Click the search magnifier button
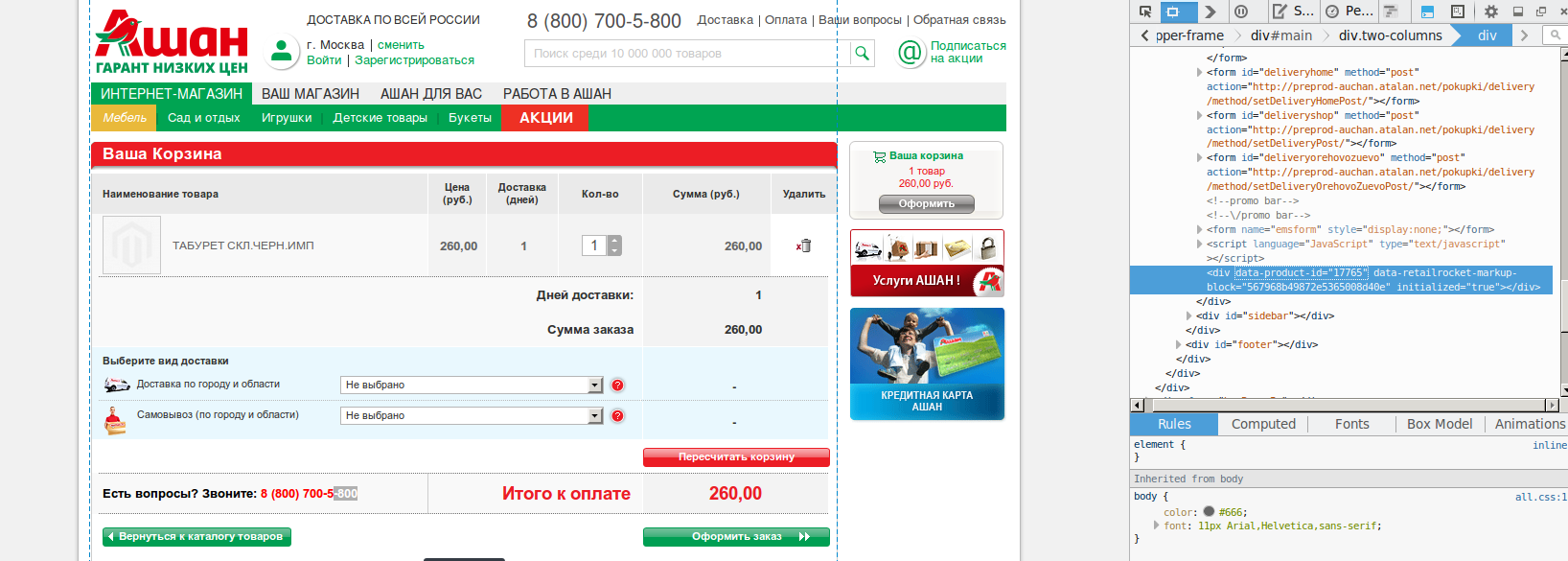1568x561 pixels. [863, 53]
